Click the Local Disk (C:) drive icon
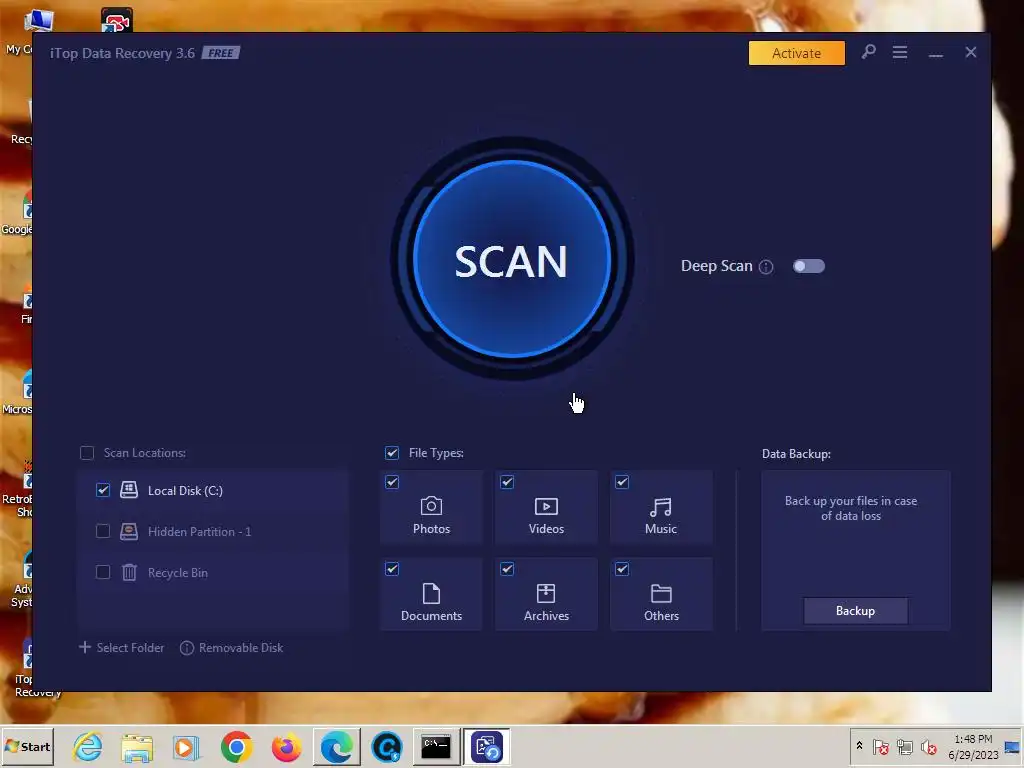The width and height of the screenshot is (1024, 768). pos(129,490)
